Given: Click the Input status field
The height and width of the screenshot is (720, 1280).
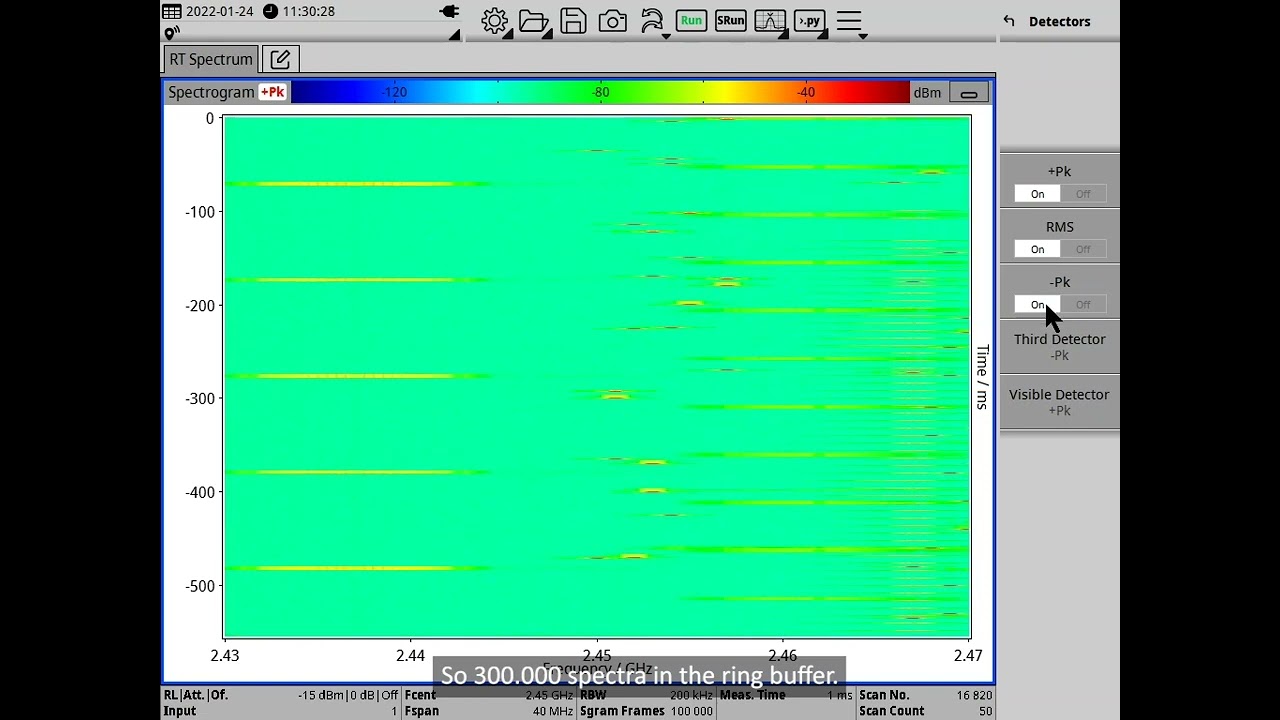Looking at the screenshot, I should (281, 711).
